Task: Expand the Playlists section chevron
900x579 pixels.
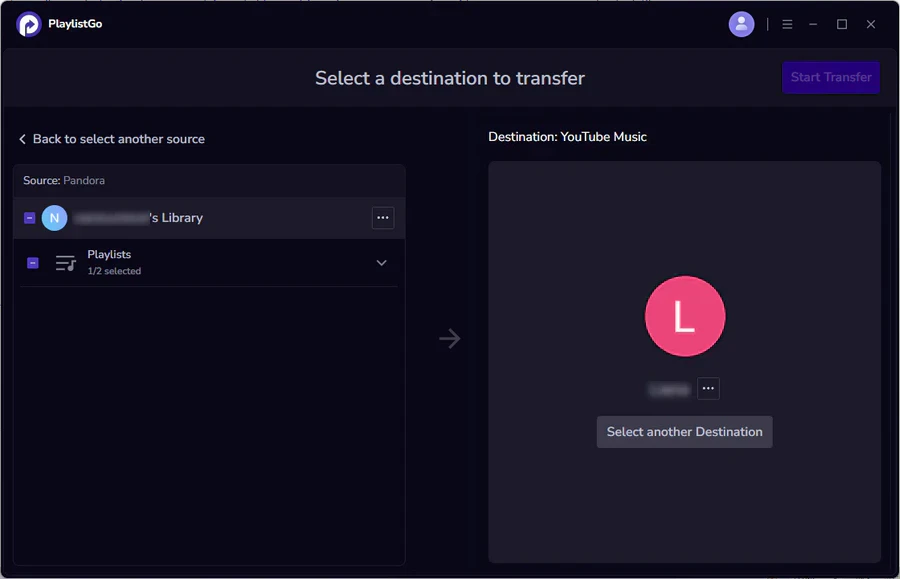Action: click(381, 263)
